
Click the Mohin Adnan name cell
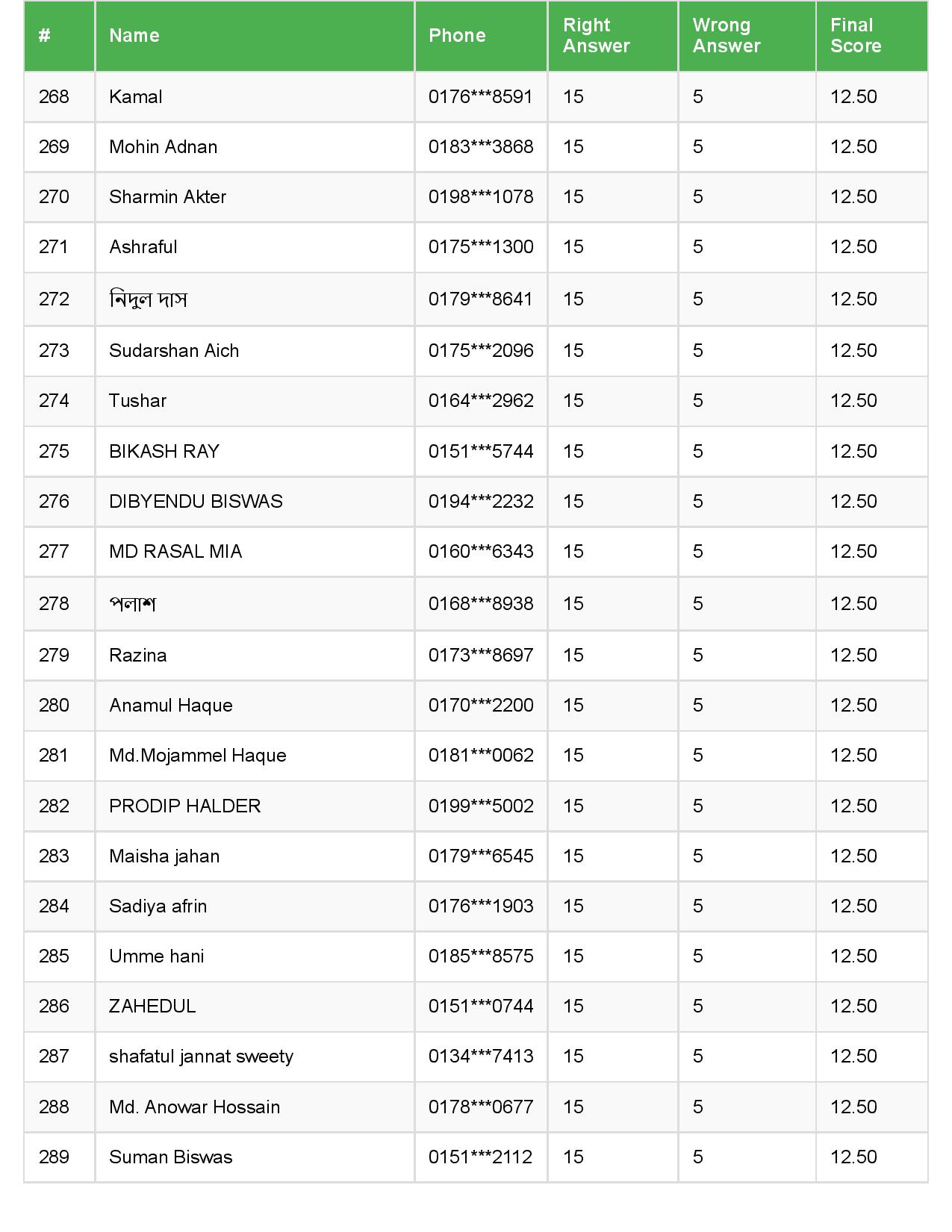(163, 147)
